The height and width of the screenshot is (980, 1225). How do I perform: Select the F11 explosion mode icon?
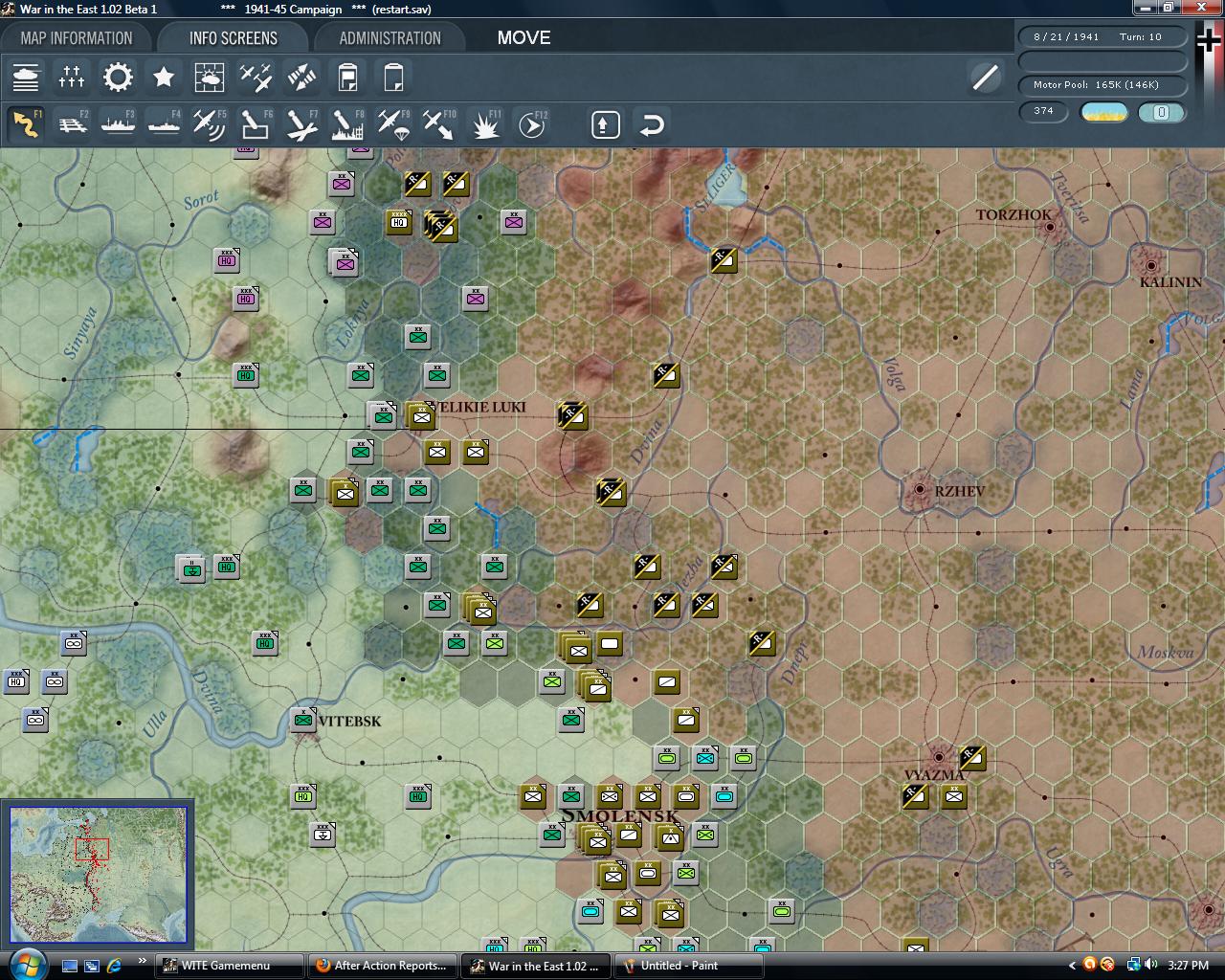coord(485,124)
